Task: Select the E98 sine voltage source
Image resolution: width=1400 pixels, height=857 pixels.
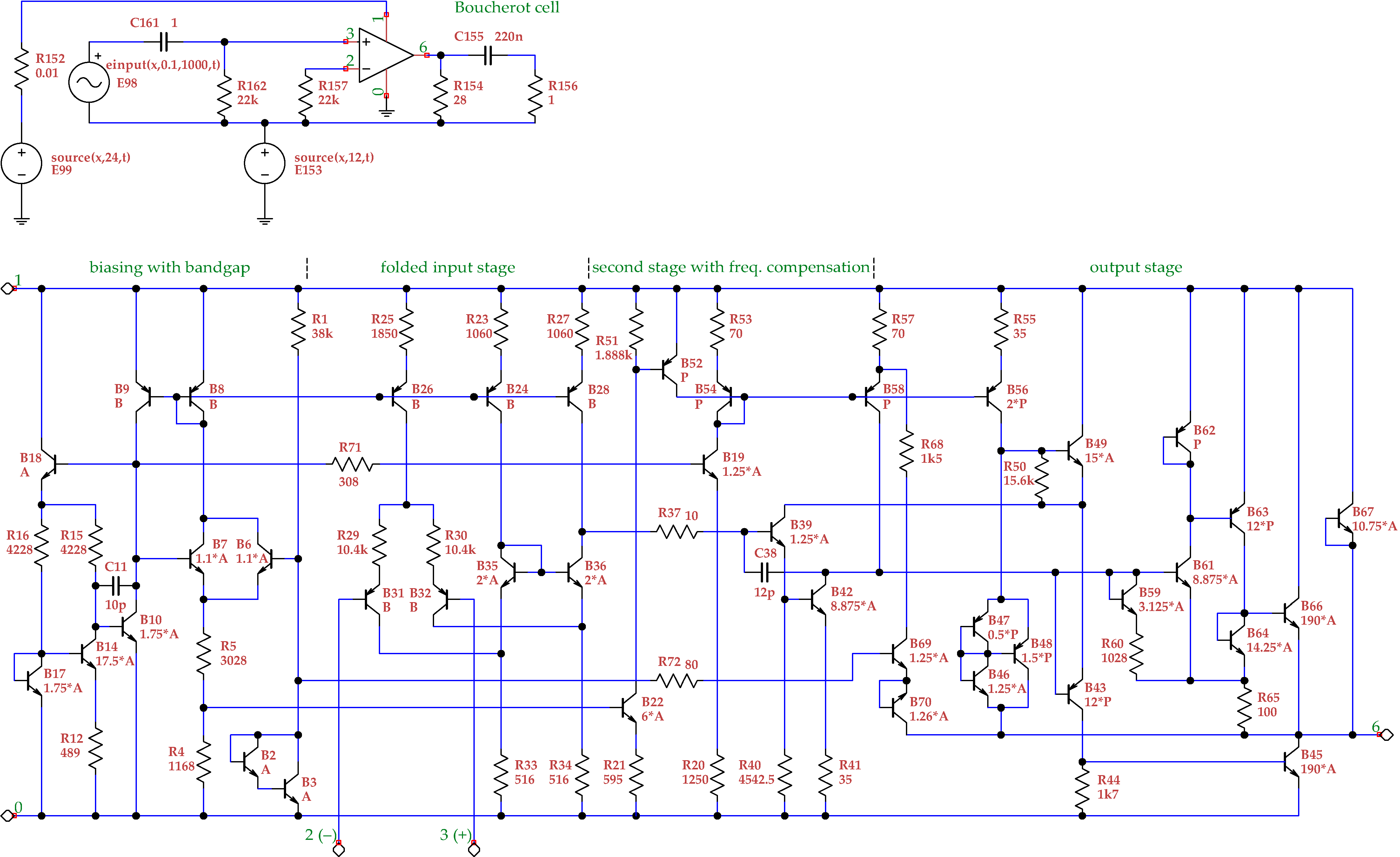Action: pos(89,82)
